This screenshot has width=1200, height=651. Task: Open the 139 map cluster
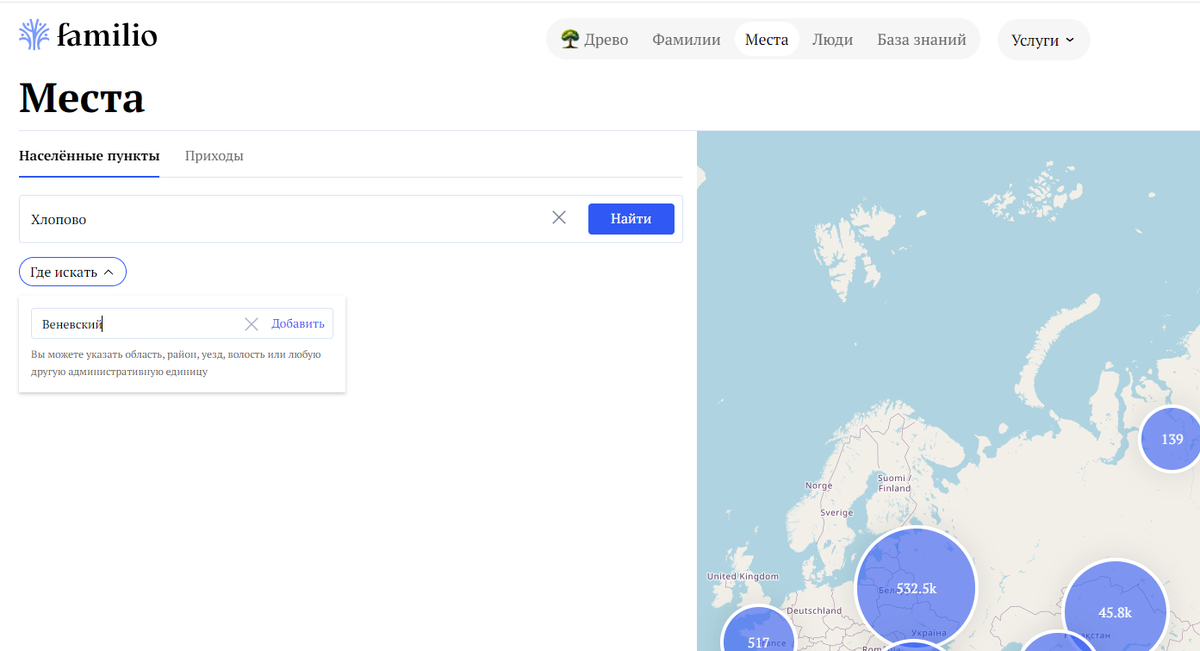(x=1172, y=439)
